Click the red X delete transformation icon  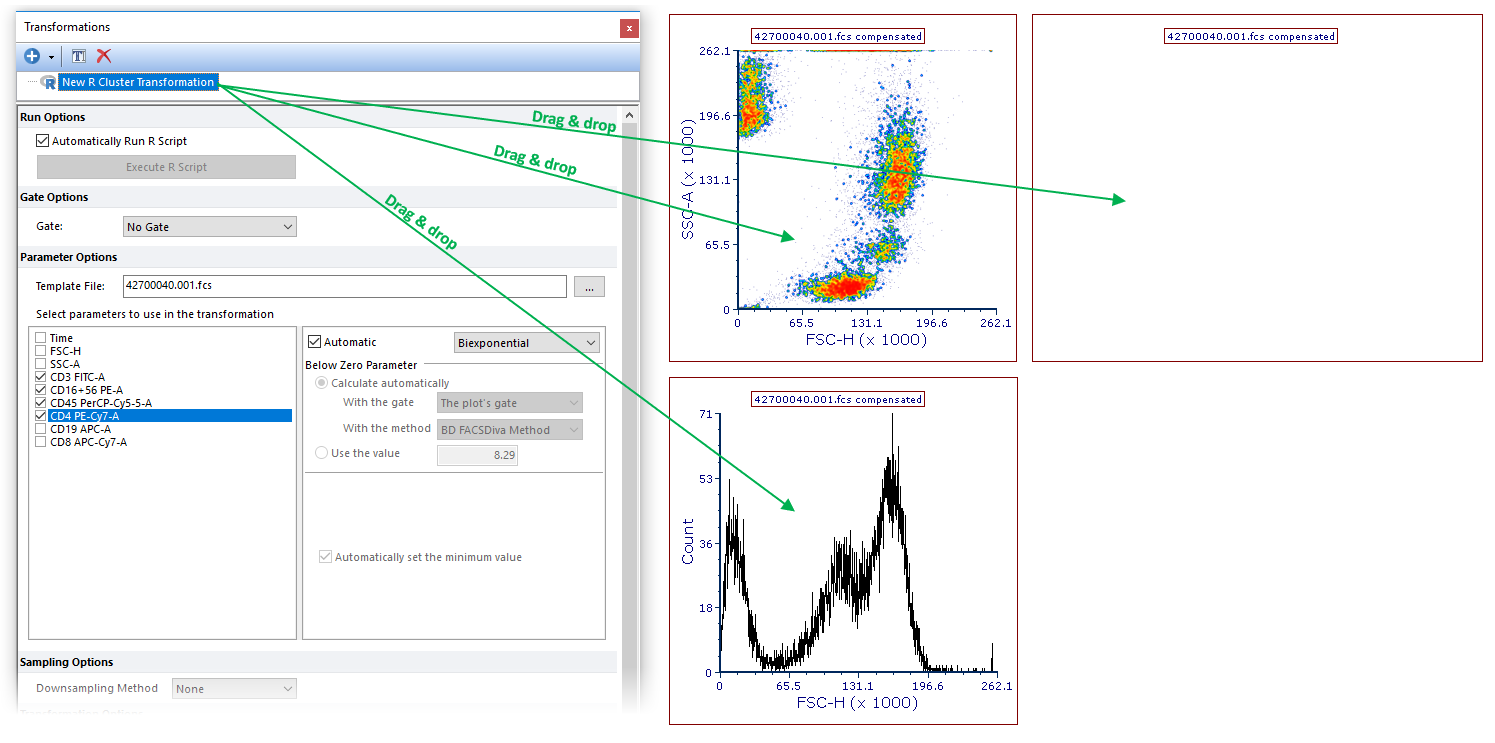click(x=103, y=56)
